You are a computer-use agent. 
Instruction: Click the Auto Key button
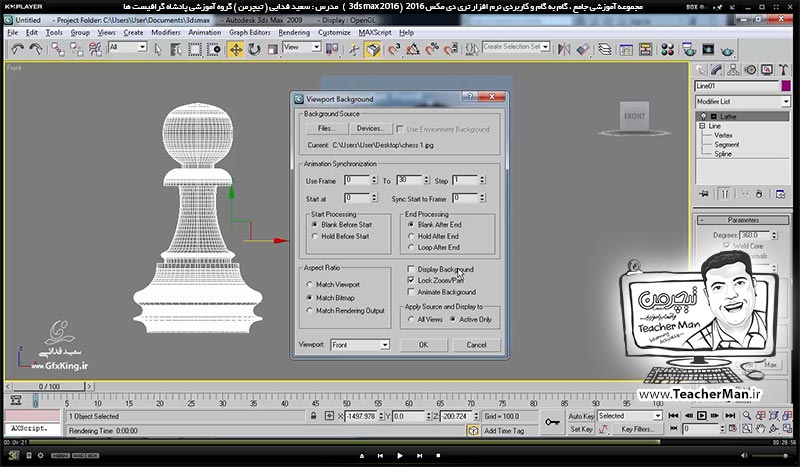point(581,416)
